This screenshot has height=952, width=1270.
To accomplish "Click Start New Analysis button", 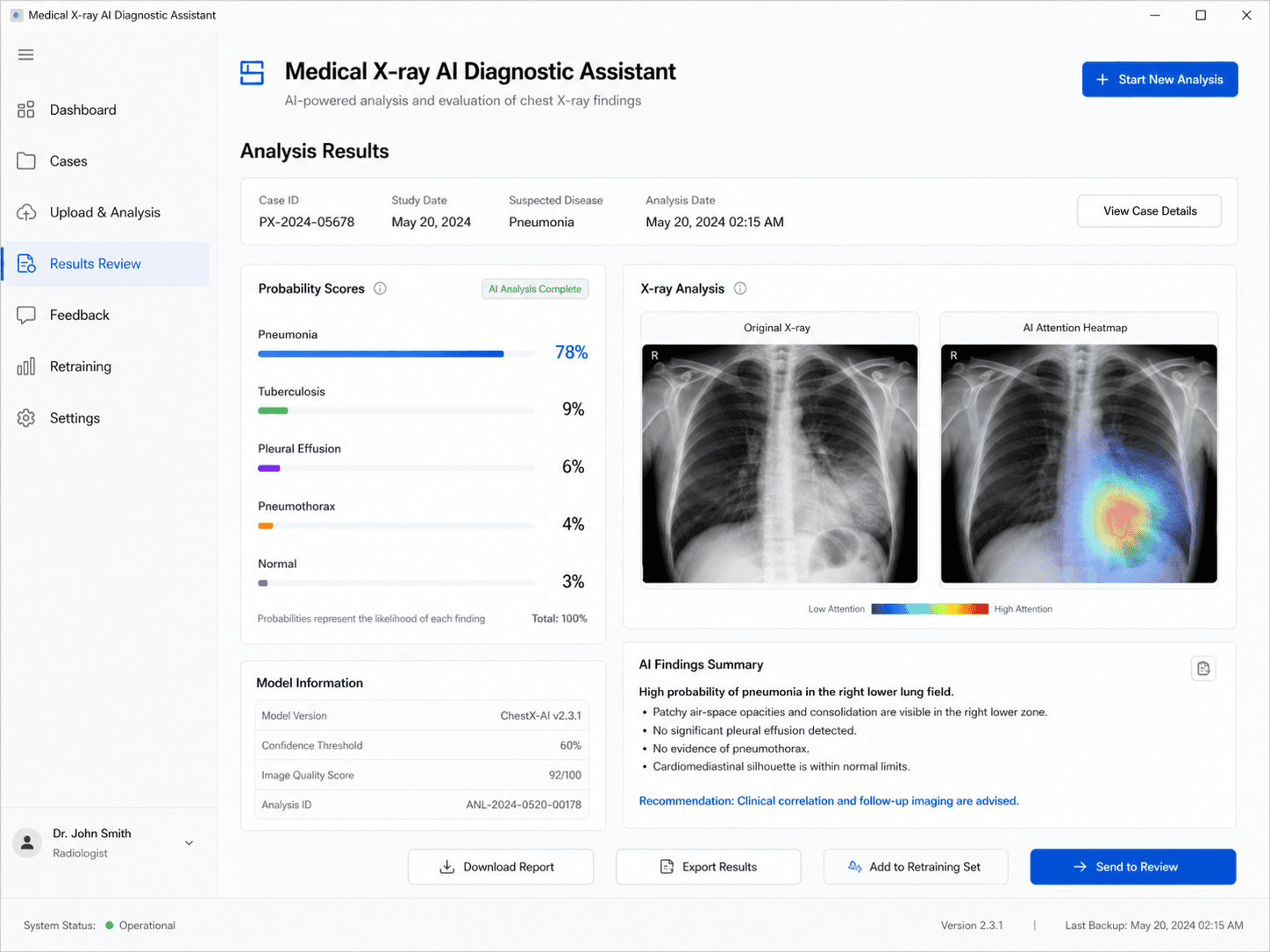I will [1159, 80].
